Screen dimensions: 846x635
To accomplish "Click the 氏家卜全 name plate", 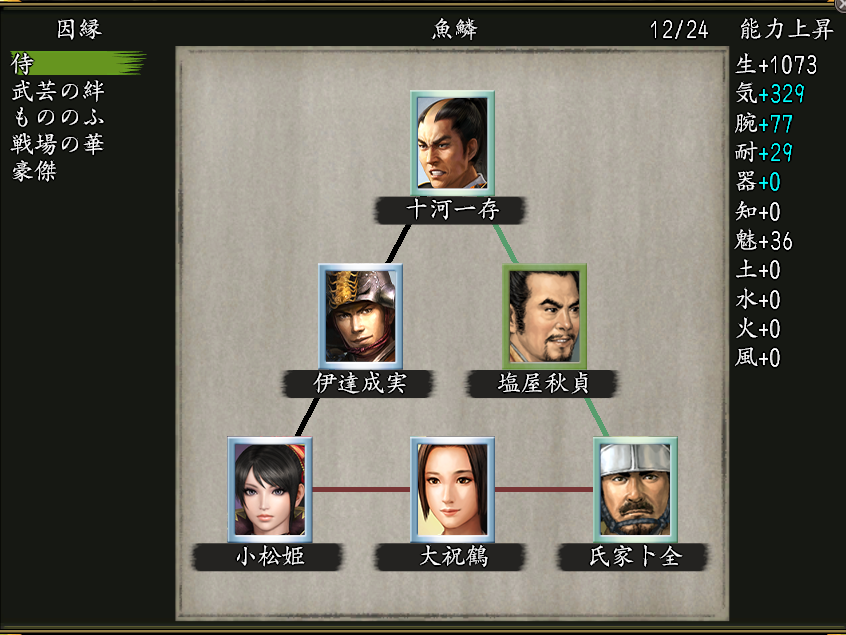I will point(633,557).
